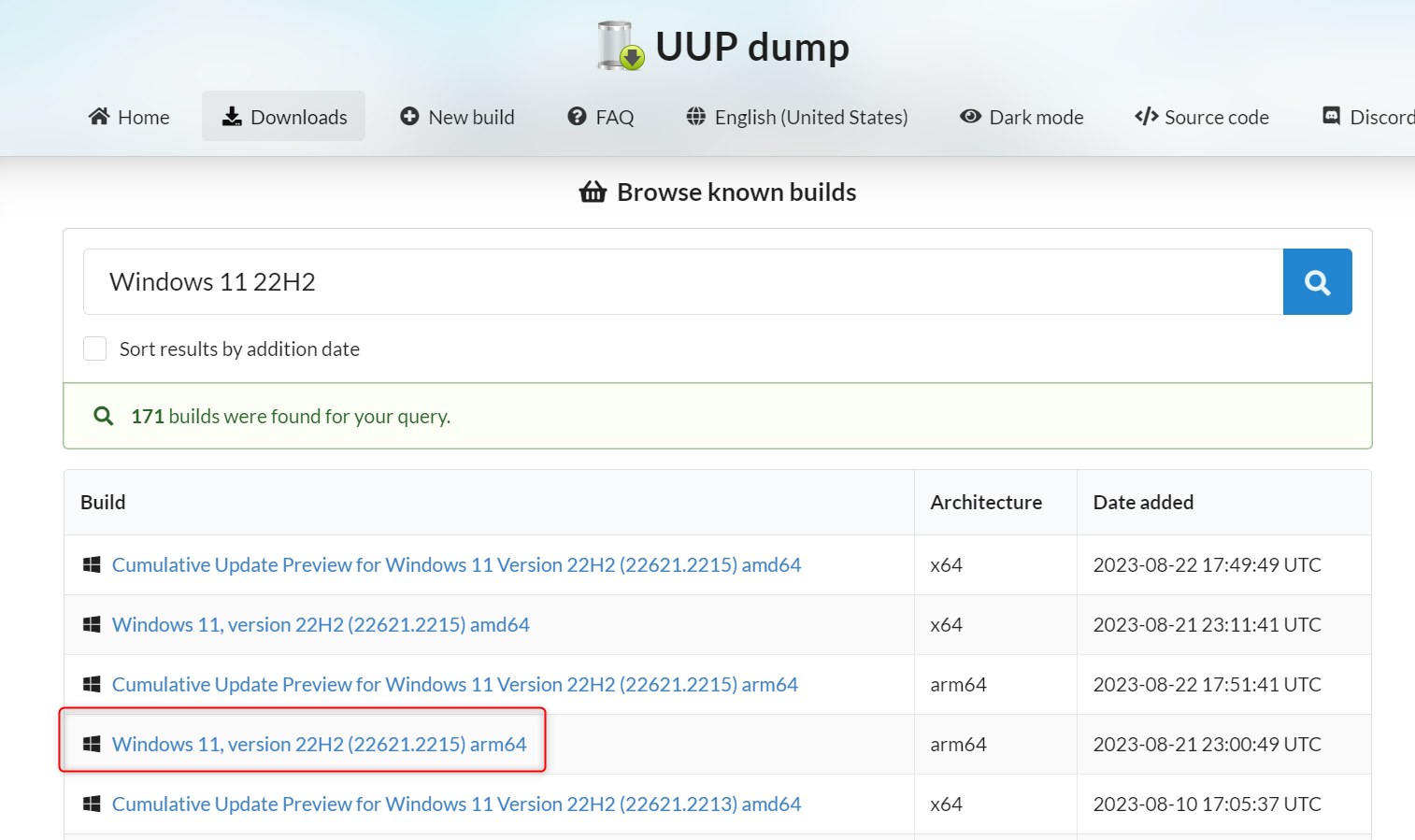Viewport: 1415px width, 840px height.
Task: Click the UUP dump logo icon
Action: [621, 46]
